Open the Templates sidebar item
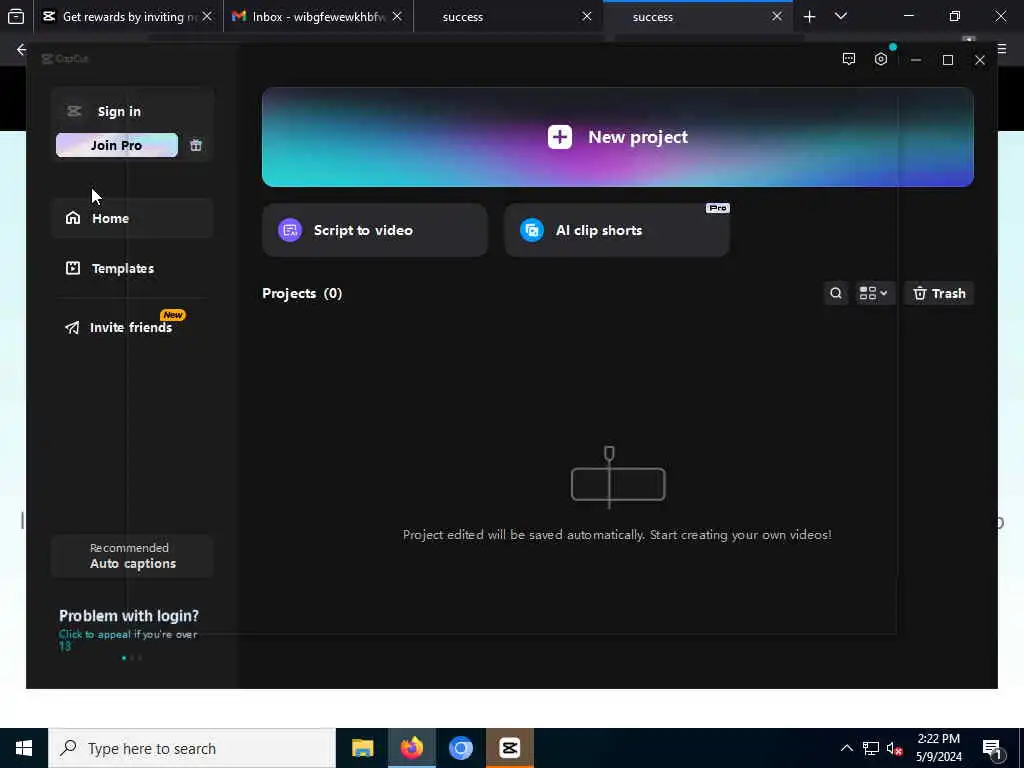This screenshot has height=768, width=1024. click(x=133, y=268)
